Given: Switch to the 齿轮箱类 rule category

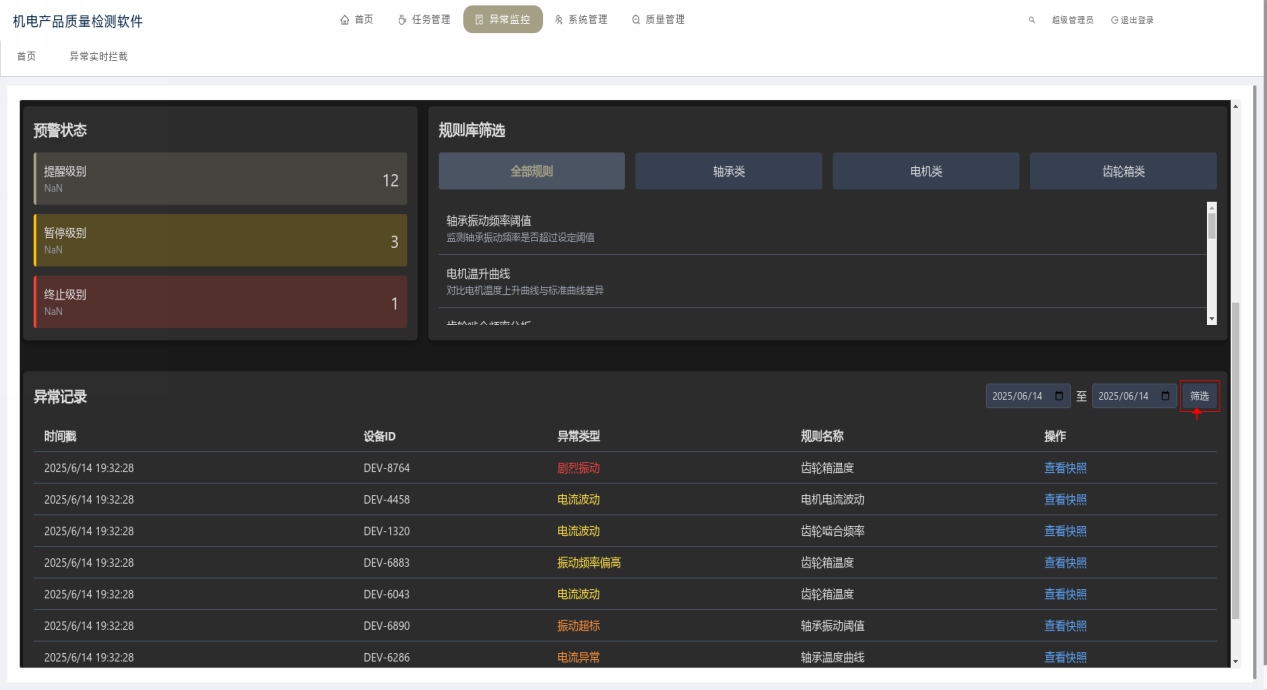Looking at the screenshot, I should (1122, 171).
